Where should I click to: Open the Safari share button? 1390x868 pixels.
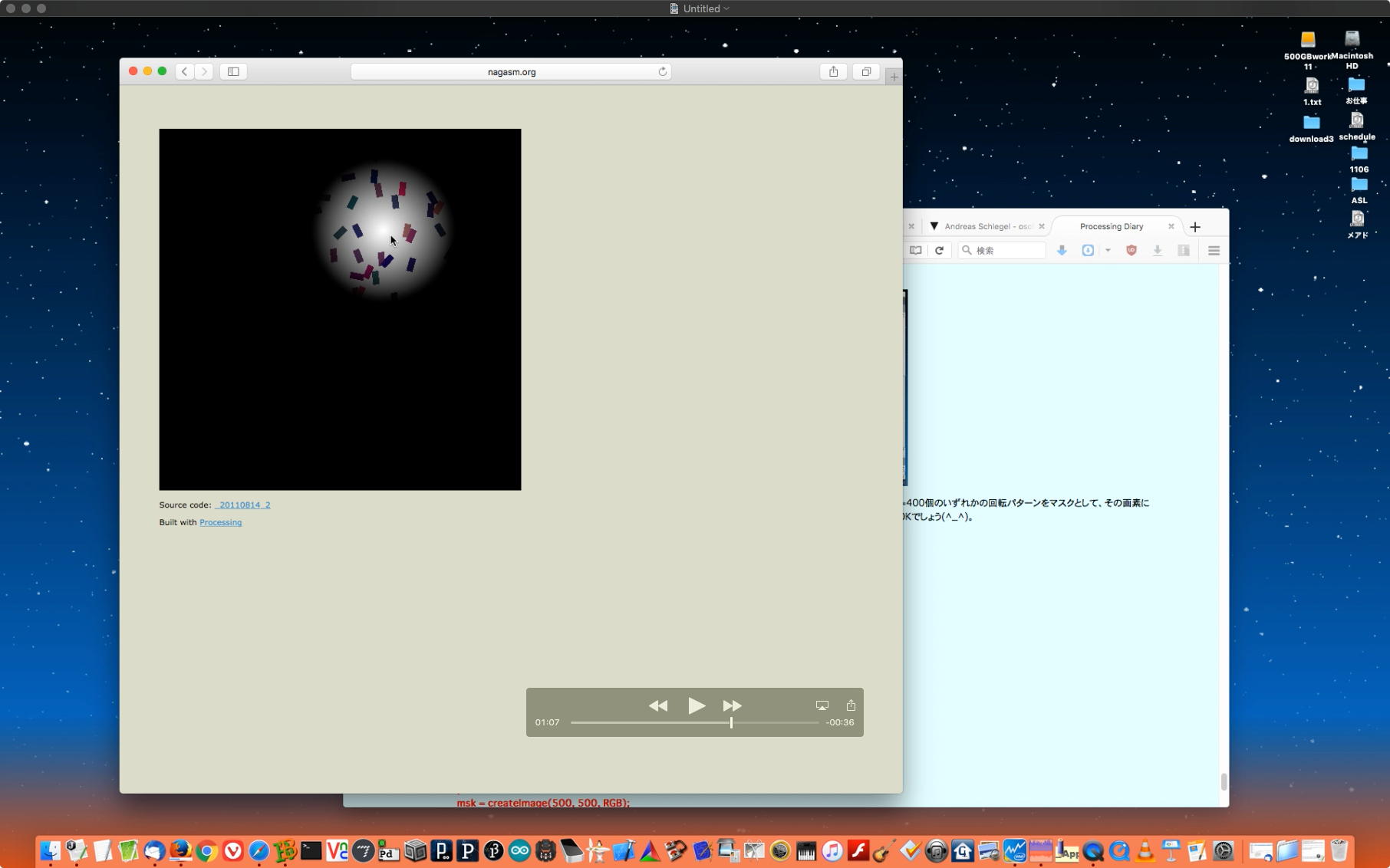point(833,71)
